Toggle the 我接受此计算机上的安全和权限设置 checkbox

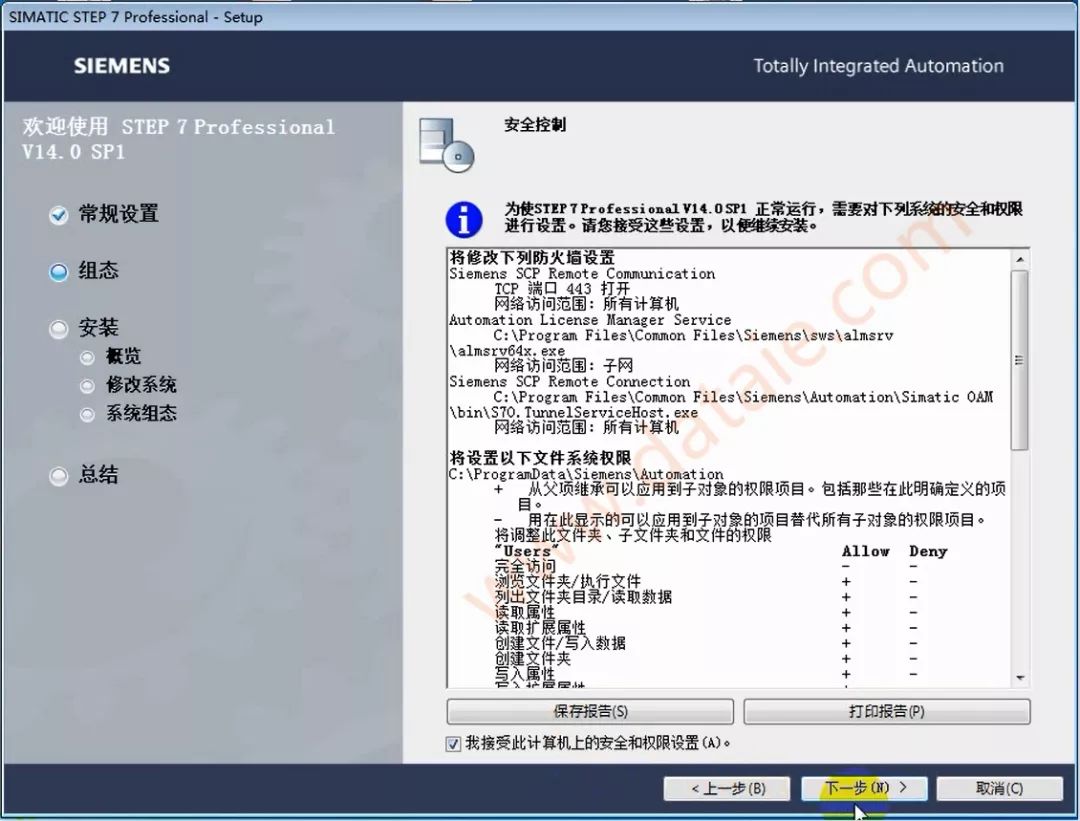[453, 744]
